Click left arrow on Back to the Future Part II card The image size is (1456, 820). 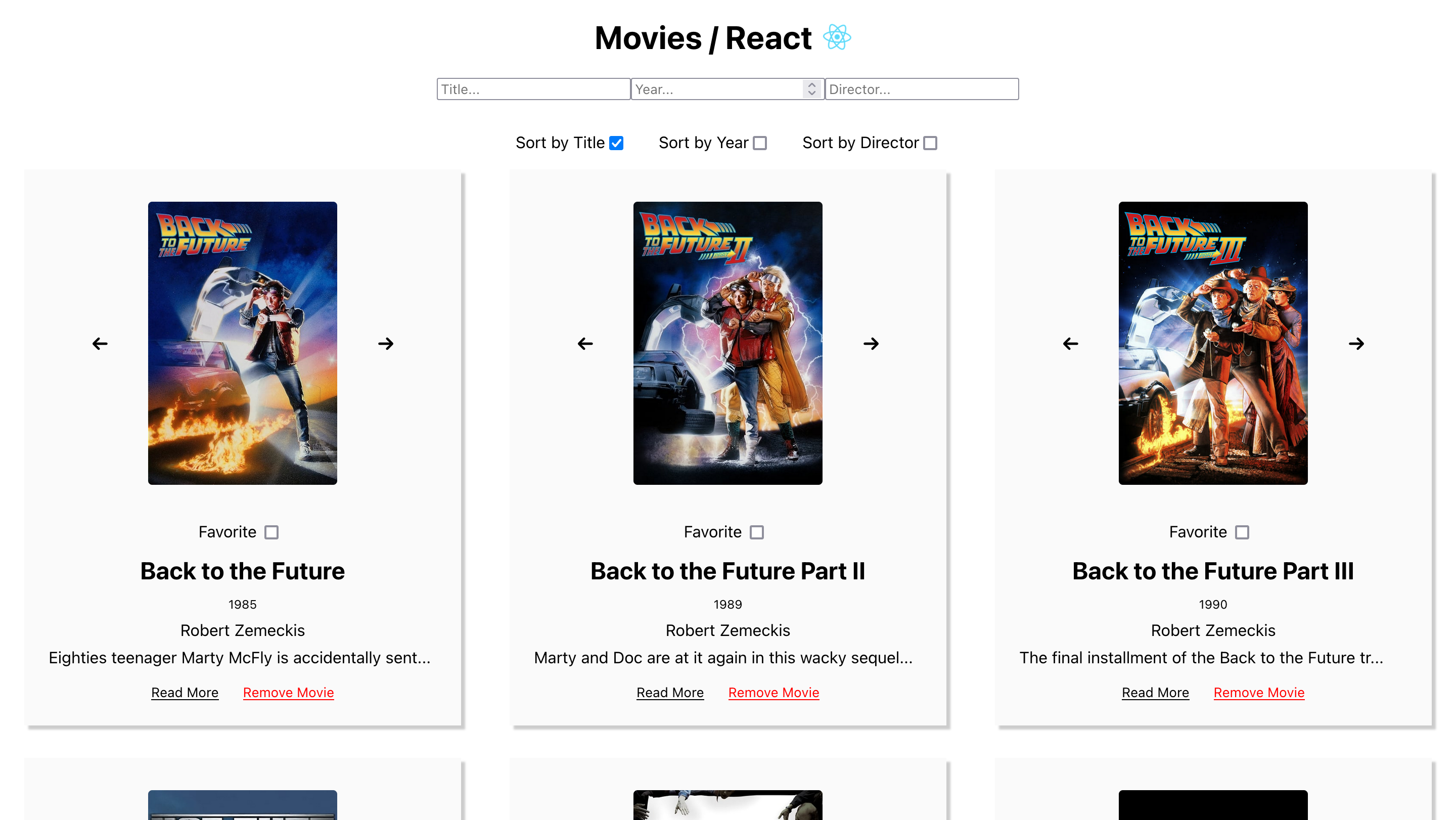tap(585, 344)
